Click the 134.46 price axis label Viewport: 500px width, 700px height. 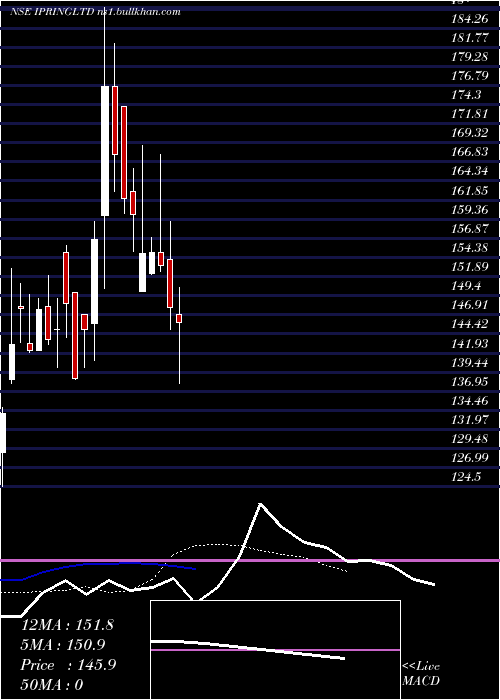pyautogui.click(x=470, y=401)
